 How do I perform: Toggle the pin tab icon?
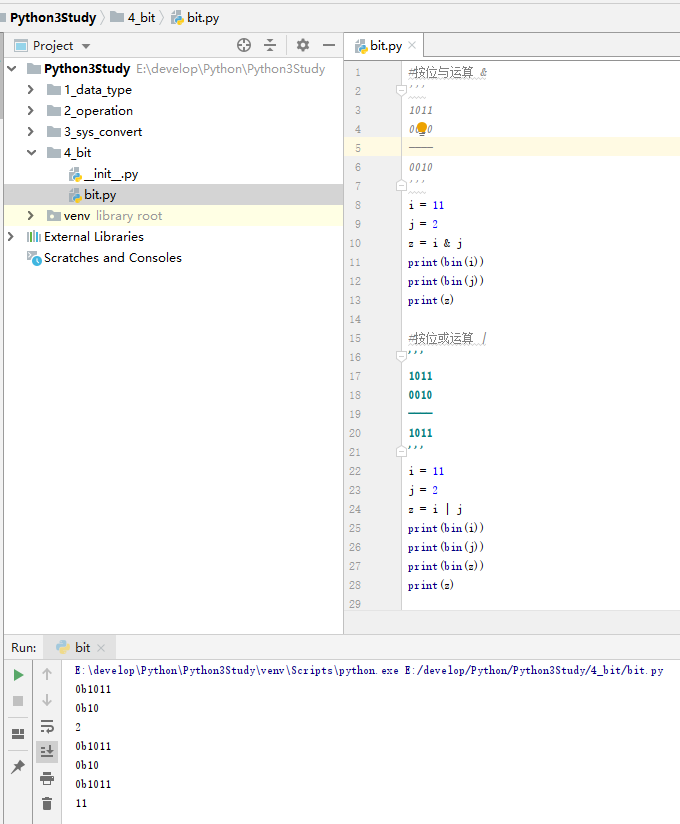click(x=18, y=767)
